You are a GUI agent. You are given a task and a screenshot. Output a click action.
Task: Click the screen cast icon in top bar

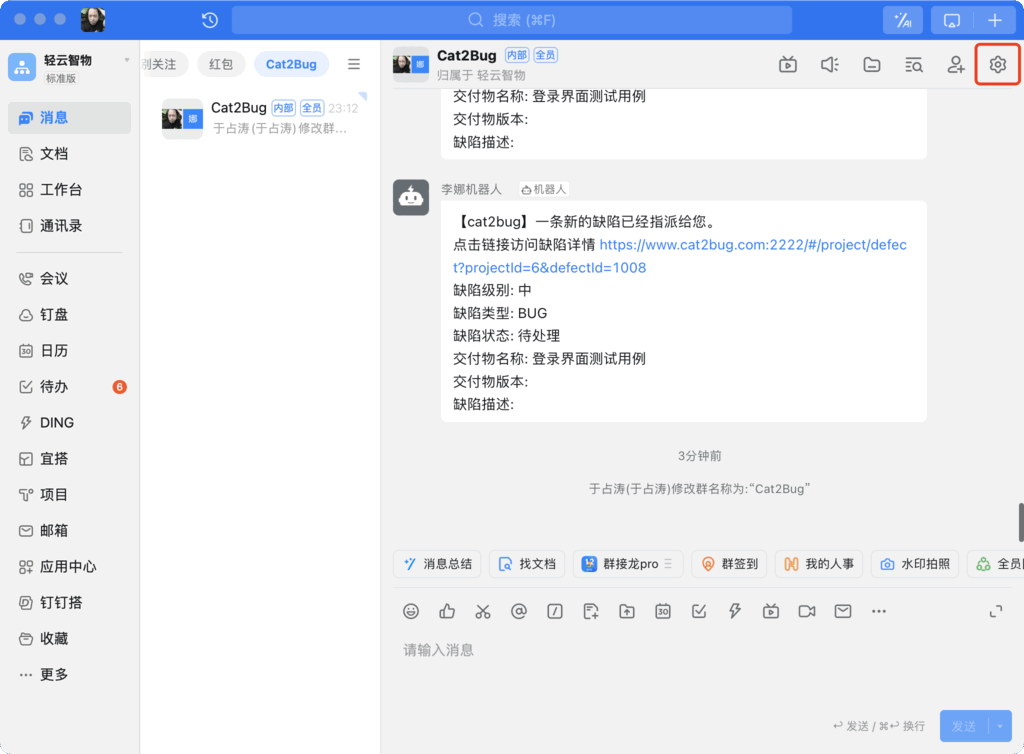[x=952, y=20]
